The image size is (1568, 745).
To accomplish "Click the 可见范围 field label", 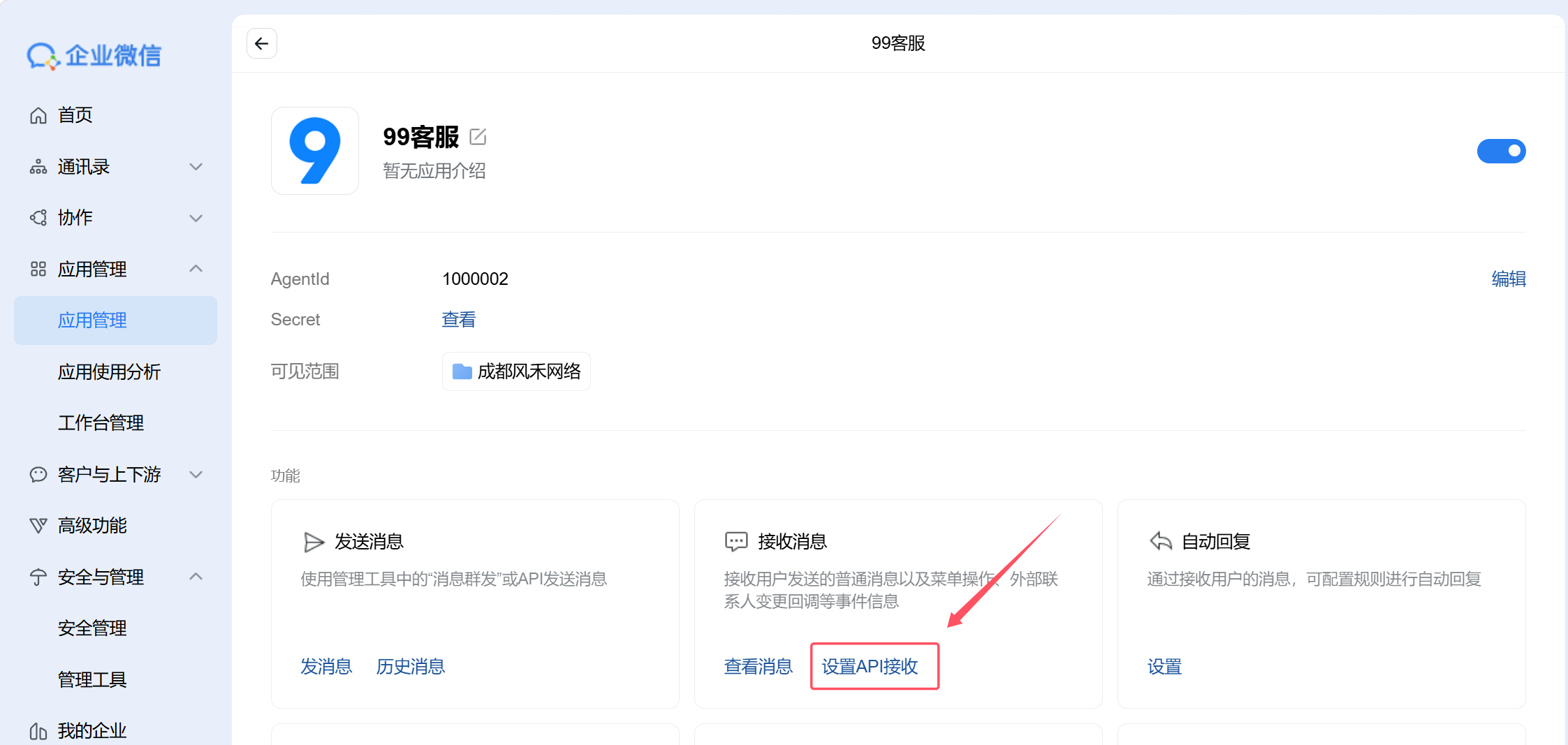I will (x=305, y=371).
